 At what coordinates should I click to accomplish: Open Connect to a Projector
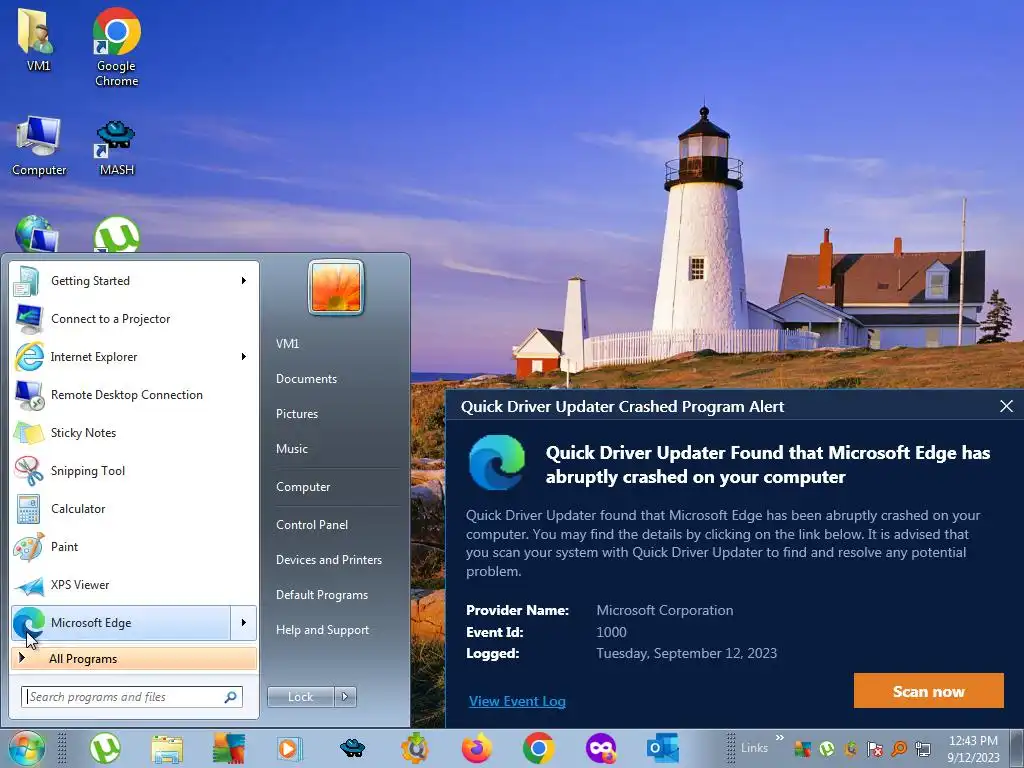point(135,319)
